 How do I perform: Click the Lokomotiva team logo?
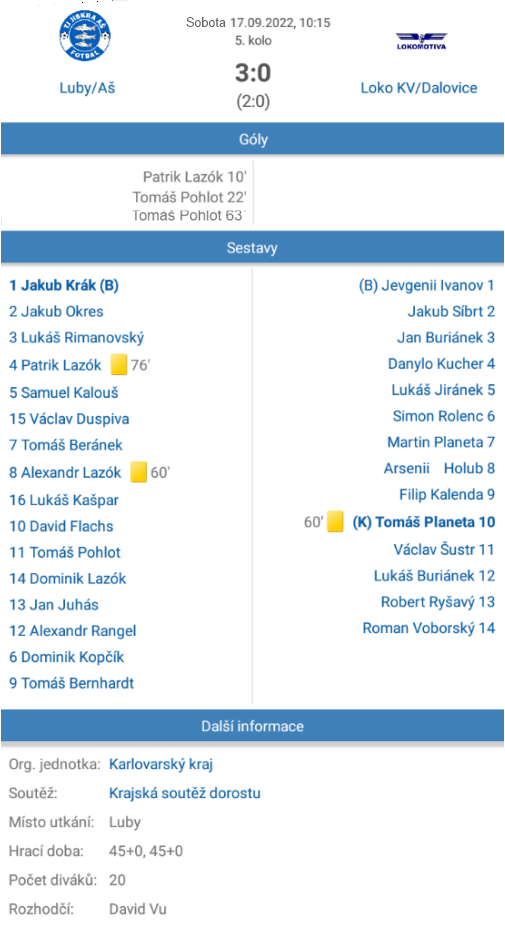[x=421, y=40]
